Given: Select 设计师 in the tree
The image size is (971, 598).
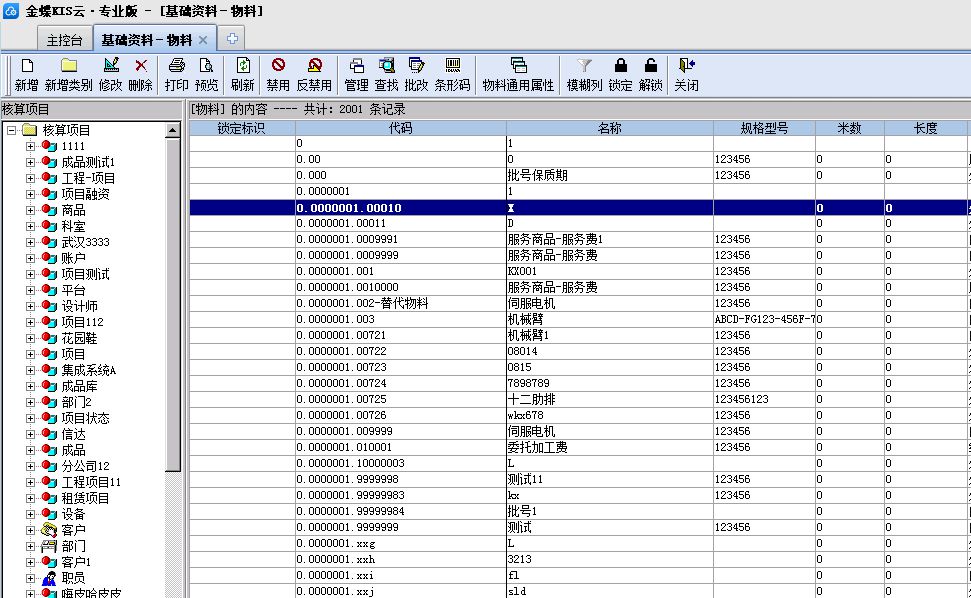Looking at the screenshot, I should coord(79,306).
